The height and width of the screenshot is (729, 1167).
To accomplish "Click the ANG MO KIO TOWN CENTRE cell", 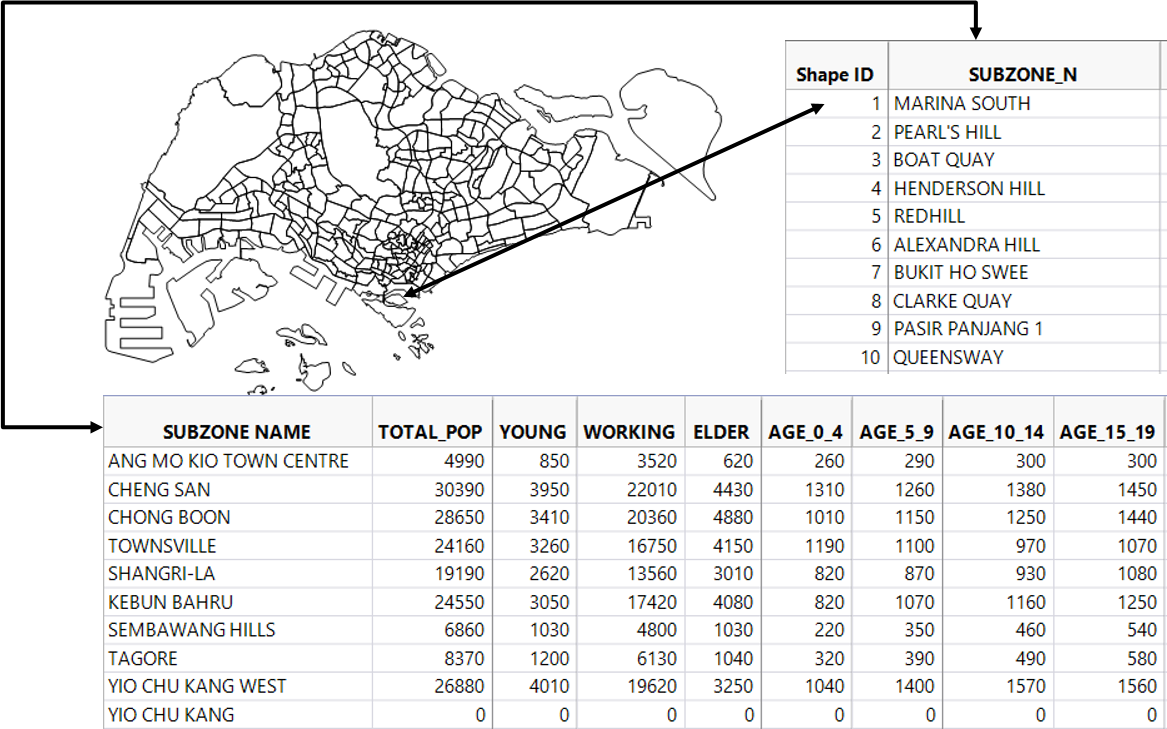I will click(237, 461).
